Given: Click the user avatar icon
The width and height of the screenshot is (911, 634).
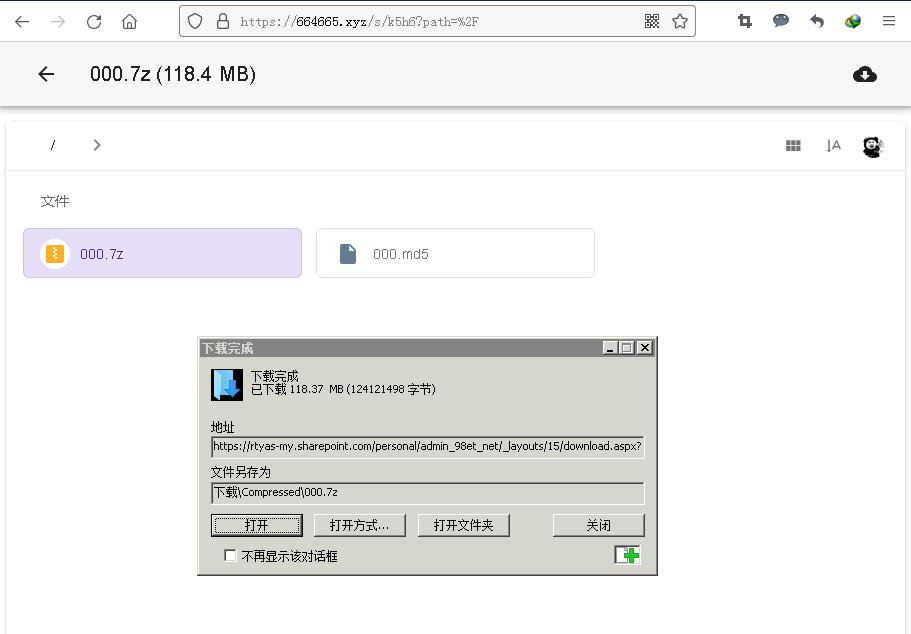Looking at the screenshot, I should (x=873, y=146).
